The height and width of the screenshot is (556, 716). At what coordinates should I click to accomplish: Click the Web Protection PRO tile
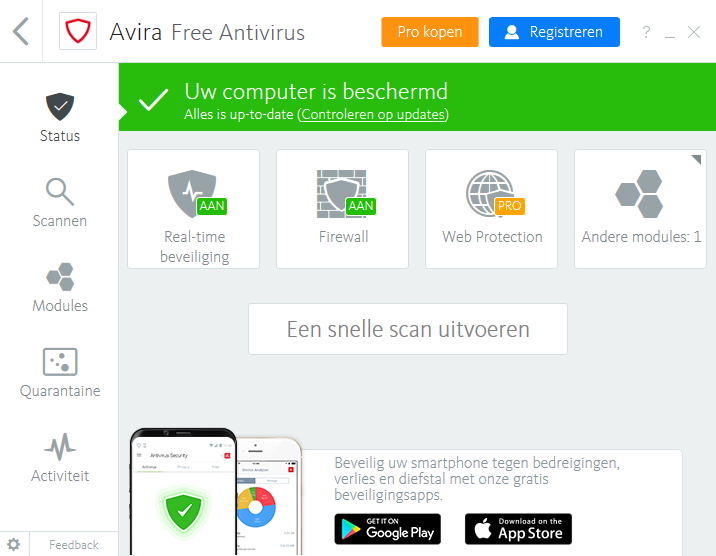click(x=491, y=209)
